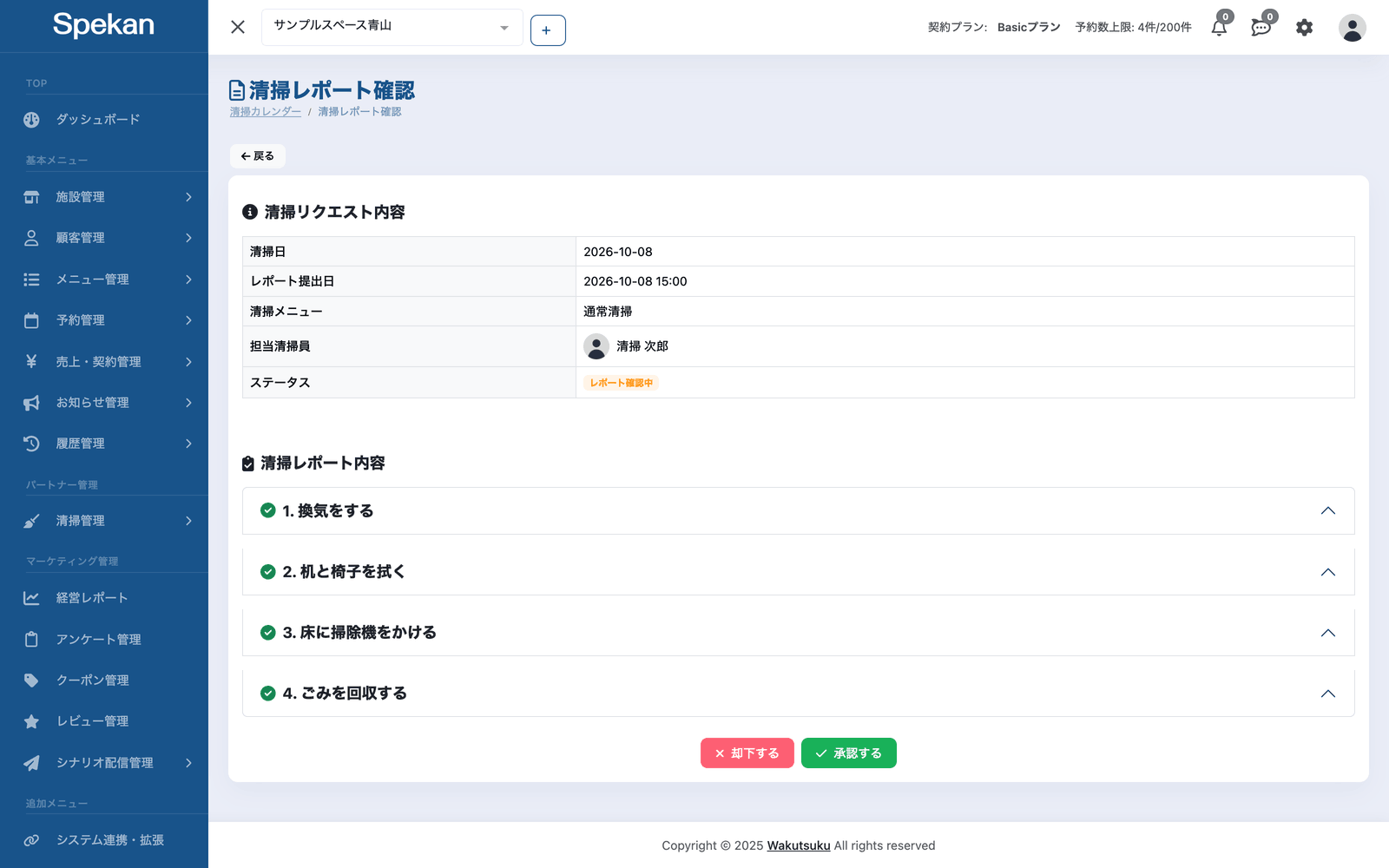Viewport: 1389px width, 868px height.
Task: Expand the メニュー管理 sidebar menu
Action: pos(104,279)
